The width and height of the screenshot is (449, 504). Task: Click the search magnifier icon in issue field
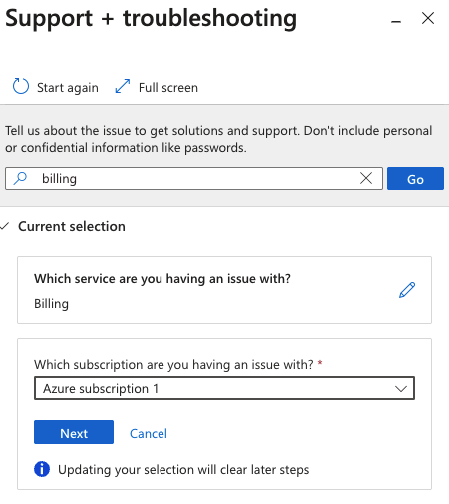tap(20, 178)
